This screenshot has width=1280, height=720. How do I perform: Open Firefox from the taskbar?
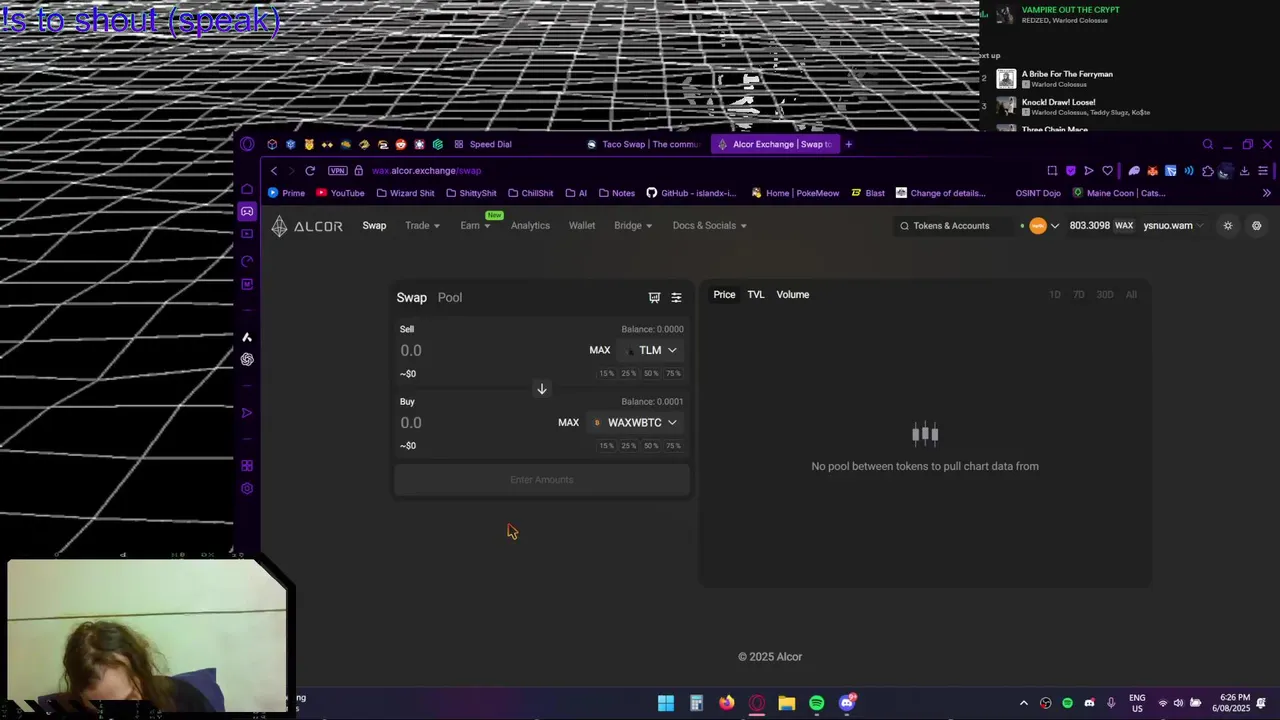tap(727, 703)
